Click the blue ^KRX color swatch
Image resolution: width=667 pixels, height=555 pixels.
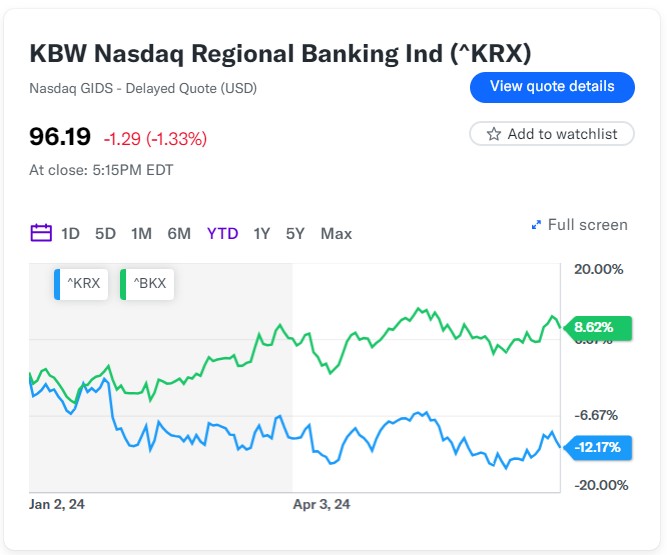[x=57, y=284]
